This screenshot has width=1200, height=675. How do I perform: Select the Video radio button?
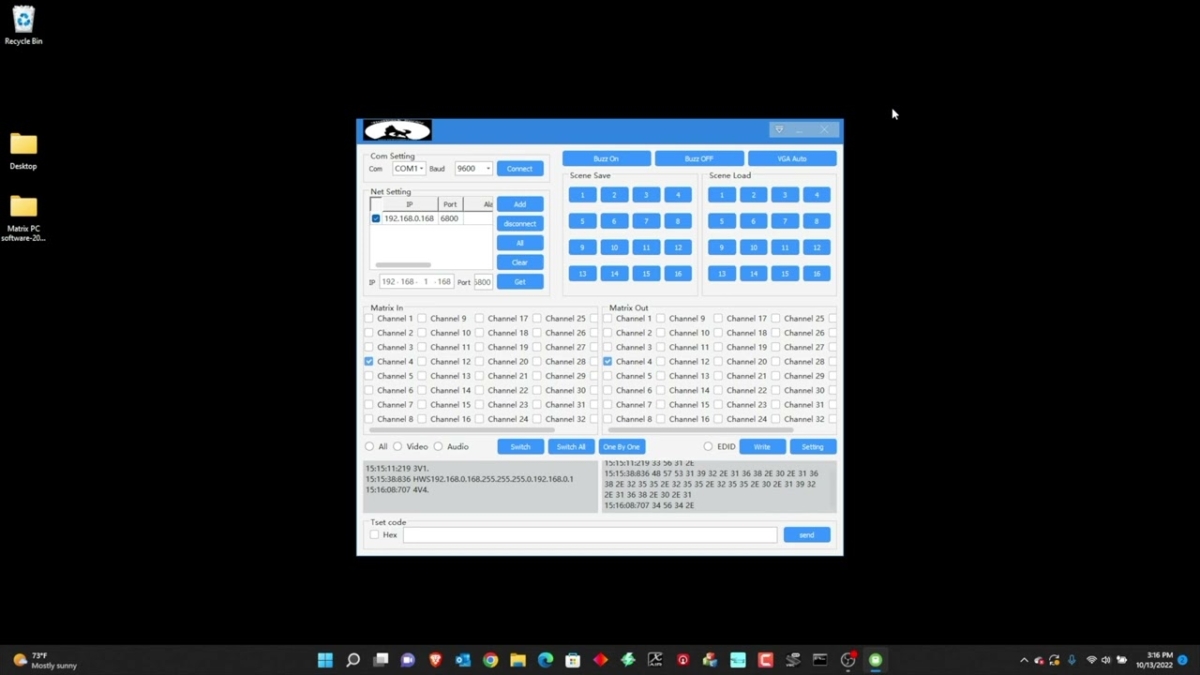point(398,447)
